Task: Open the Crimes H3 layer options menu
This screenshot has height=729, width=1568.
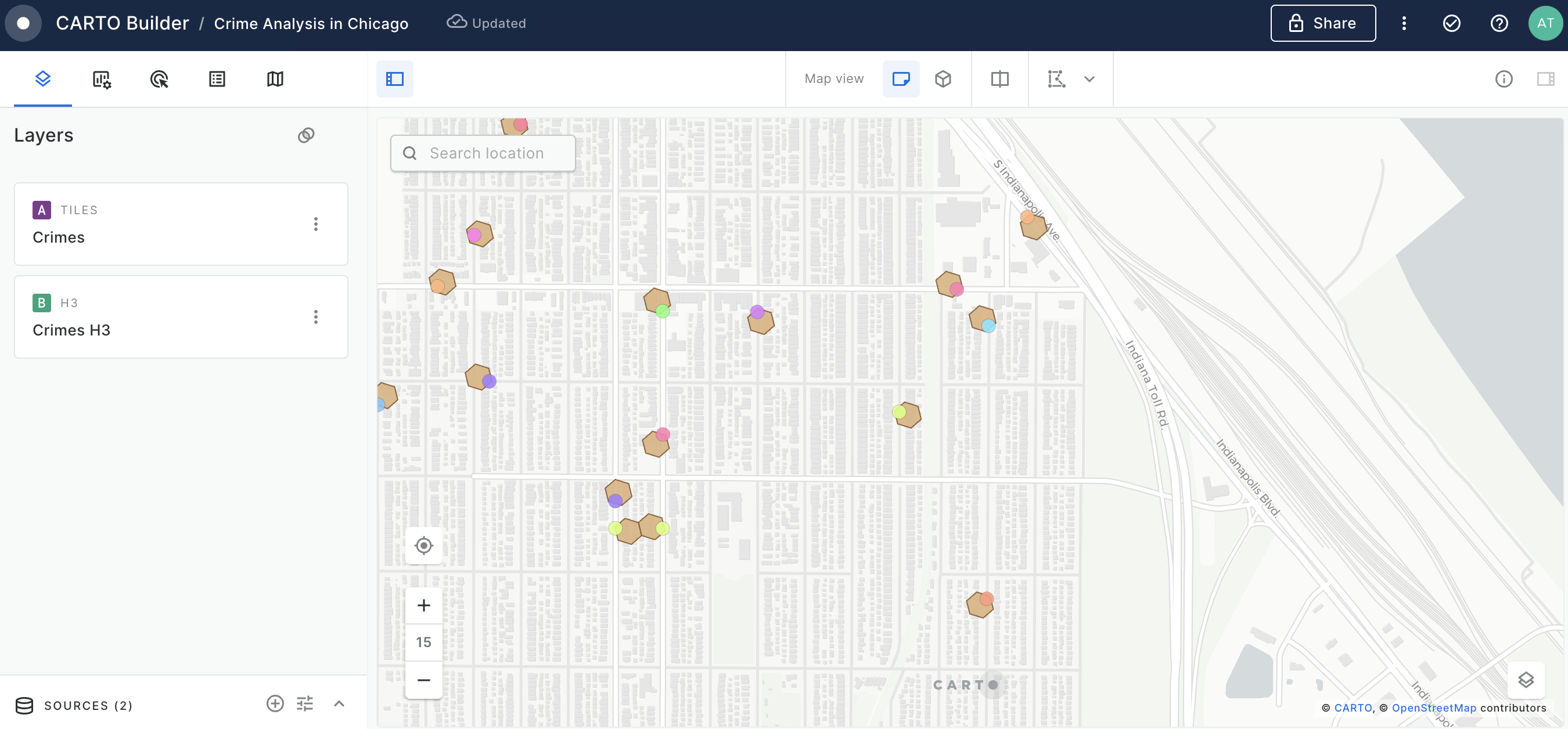Action: point(315,317)
